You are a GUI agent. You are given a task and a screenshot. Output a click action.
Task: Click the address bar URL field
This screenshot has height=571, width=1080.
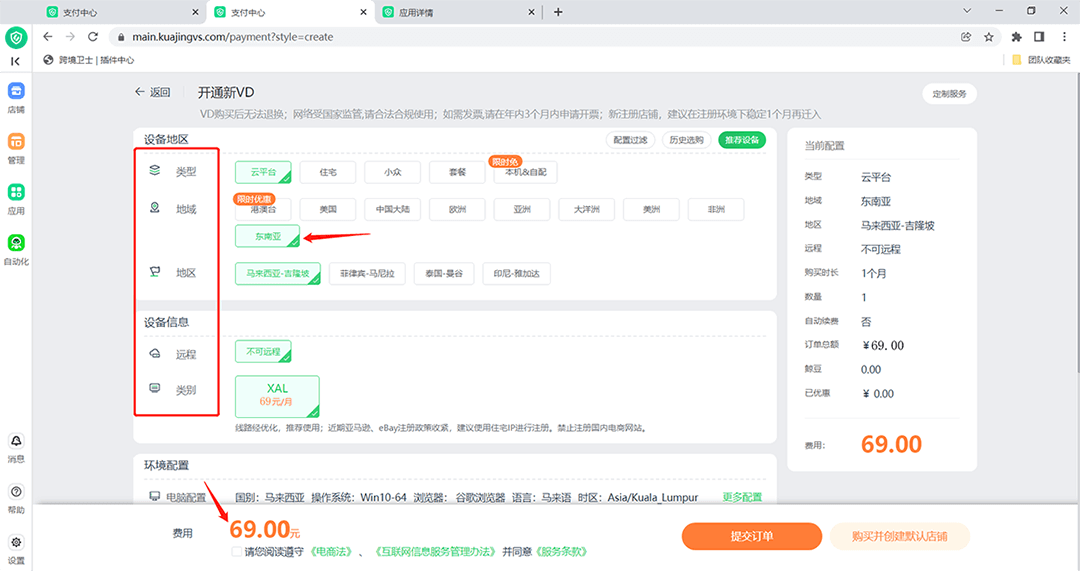[500, 37]
